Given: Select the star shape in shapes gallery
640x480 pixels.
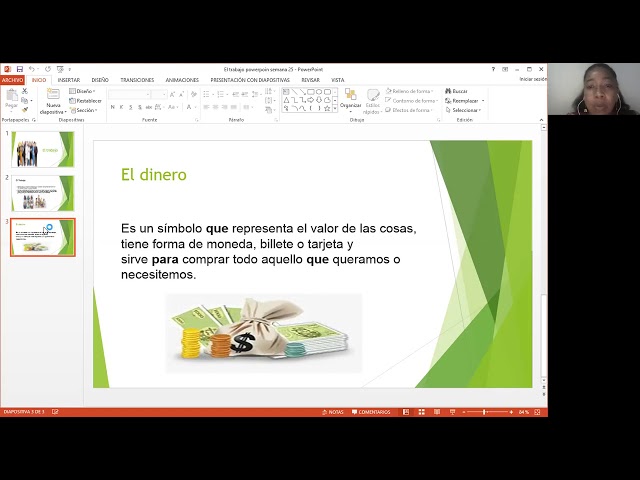Looking at the screenshot, I should 327,108.
